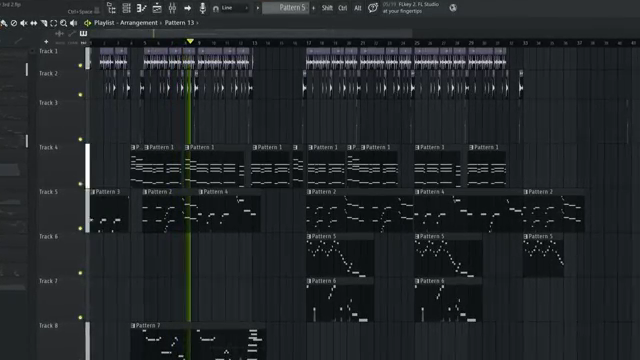Open the Playlist options menu arrow icon
Image resolution: width=640 pixels, height=360 pixels.
(x=87, y=23)
